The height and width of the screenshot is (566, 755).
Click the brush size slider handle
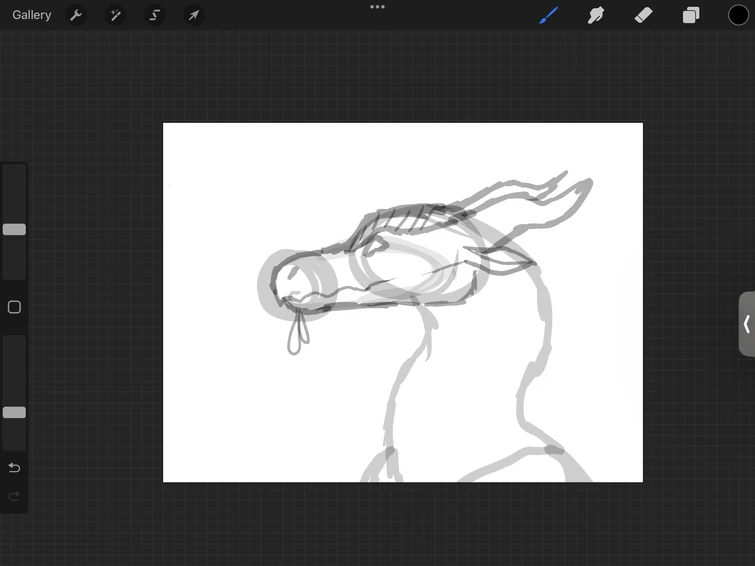(x=14, y=229)
